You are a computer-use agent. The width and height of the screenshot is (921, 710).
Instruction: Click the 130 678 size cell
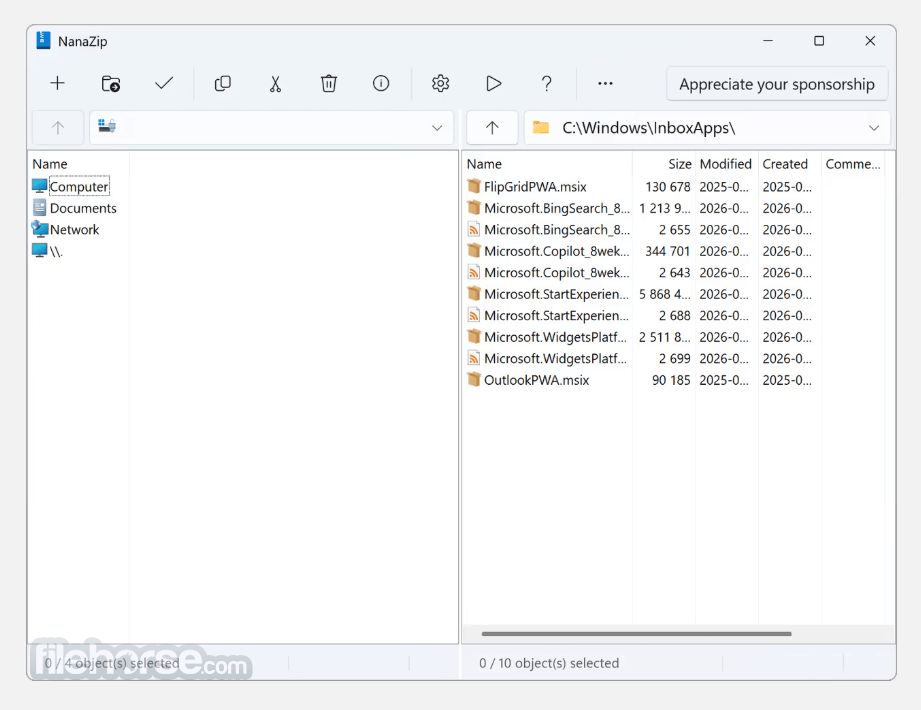[668, 187]
